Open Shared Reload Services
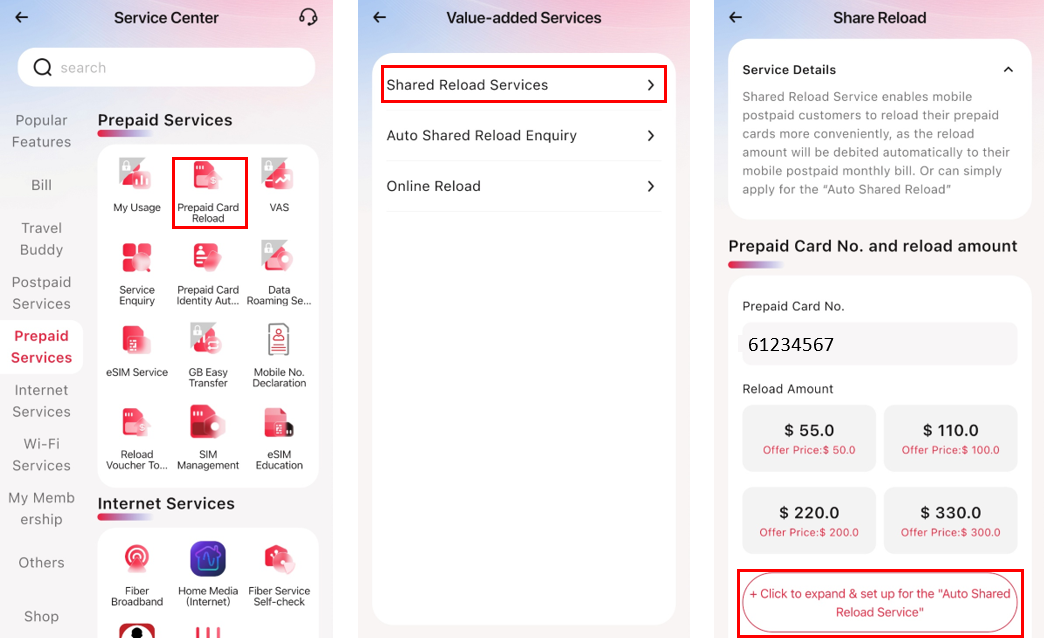Viewport: 1044px width, 638px height. click(x=522, y=85)
